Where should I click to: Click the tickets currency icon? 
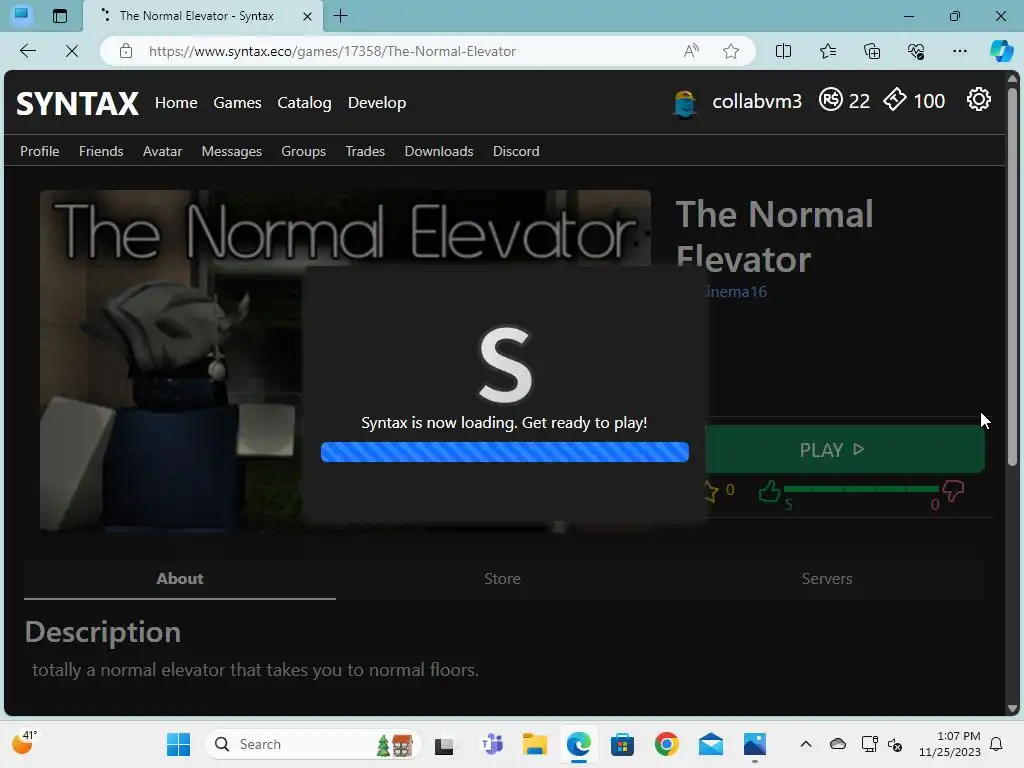point(895,100)
